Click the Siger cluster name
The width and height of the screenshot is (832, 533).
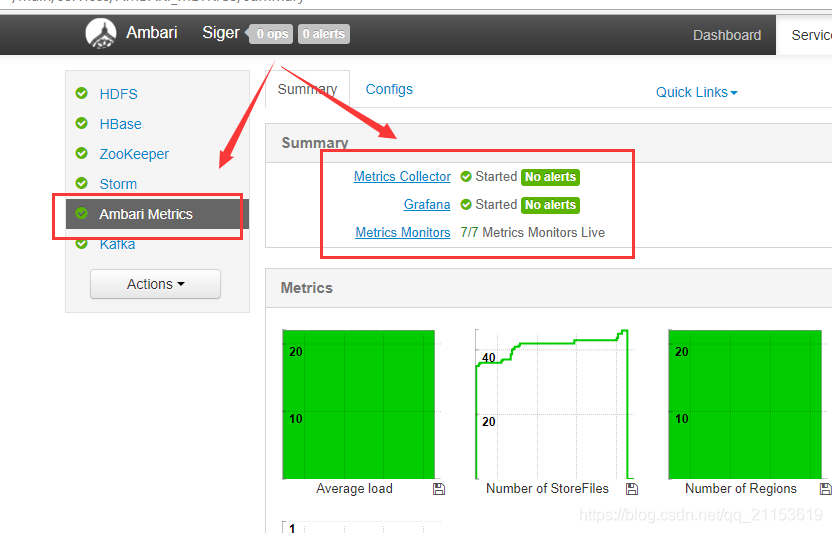[221, 32]
